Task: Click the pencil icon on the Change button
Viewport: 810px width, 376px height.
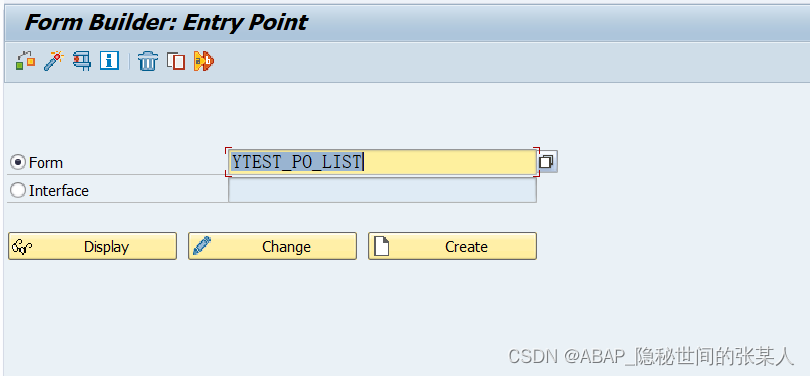Action: pyautogui.click(x=202, y=246)
